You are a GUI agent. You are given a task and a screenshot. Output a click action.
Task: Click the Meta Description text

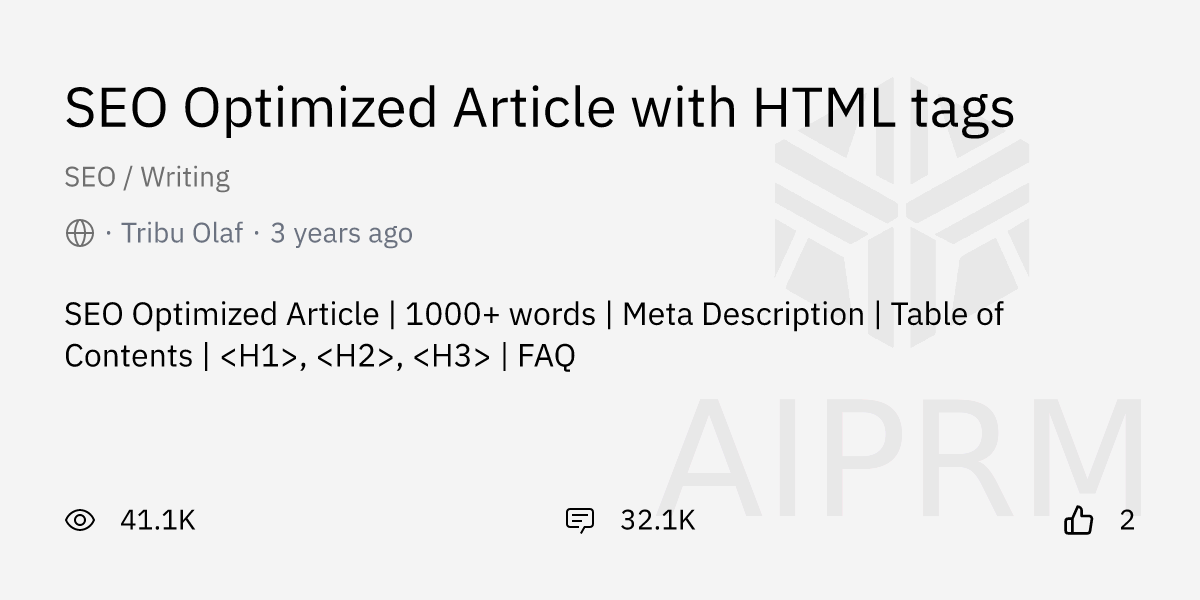[742, 314]
